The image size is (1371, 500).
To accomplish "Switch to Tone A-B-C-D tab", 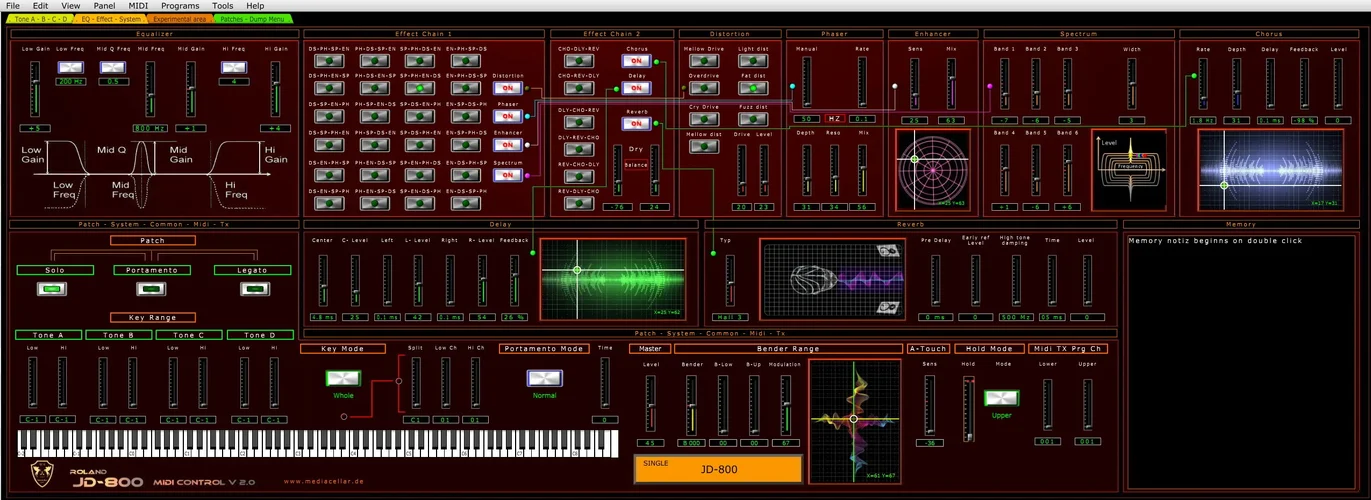I will point(42,19).
